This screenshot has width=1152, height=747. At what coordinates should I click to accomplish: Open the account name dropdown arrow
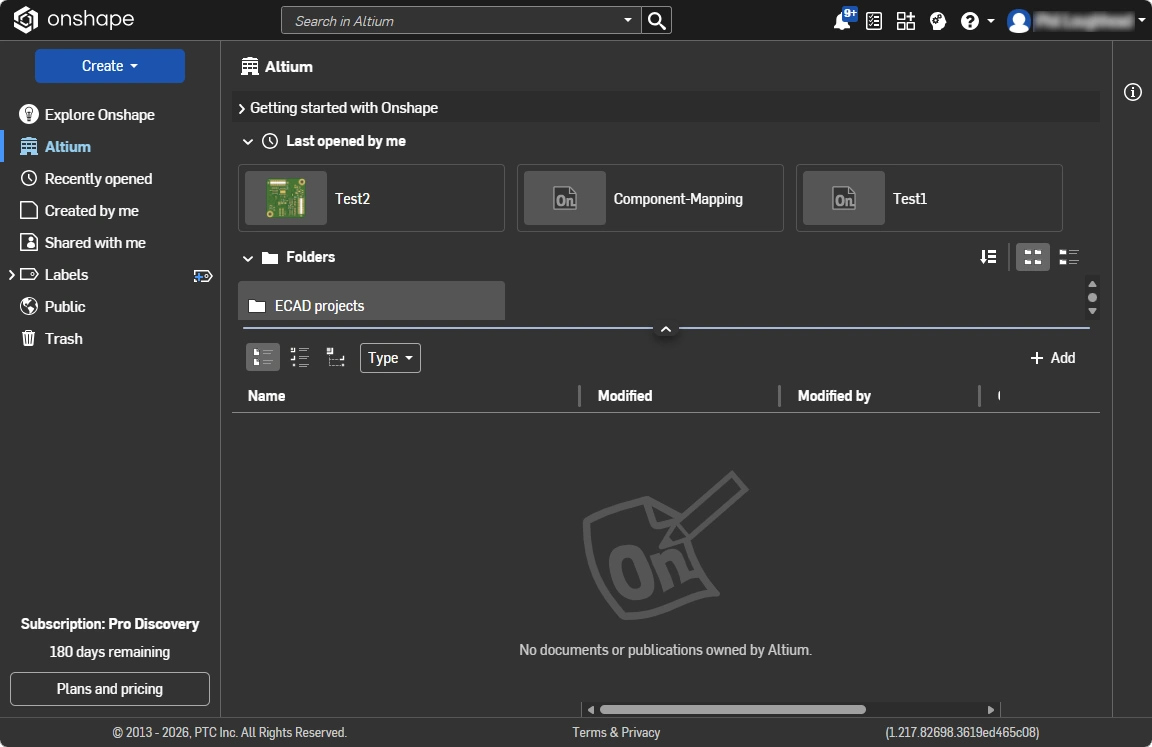tap(1141, 21)
